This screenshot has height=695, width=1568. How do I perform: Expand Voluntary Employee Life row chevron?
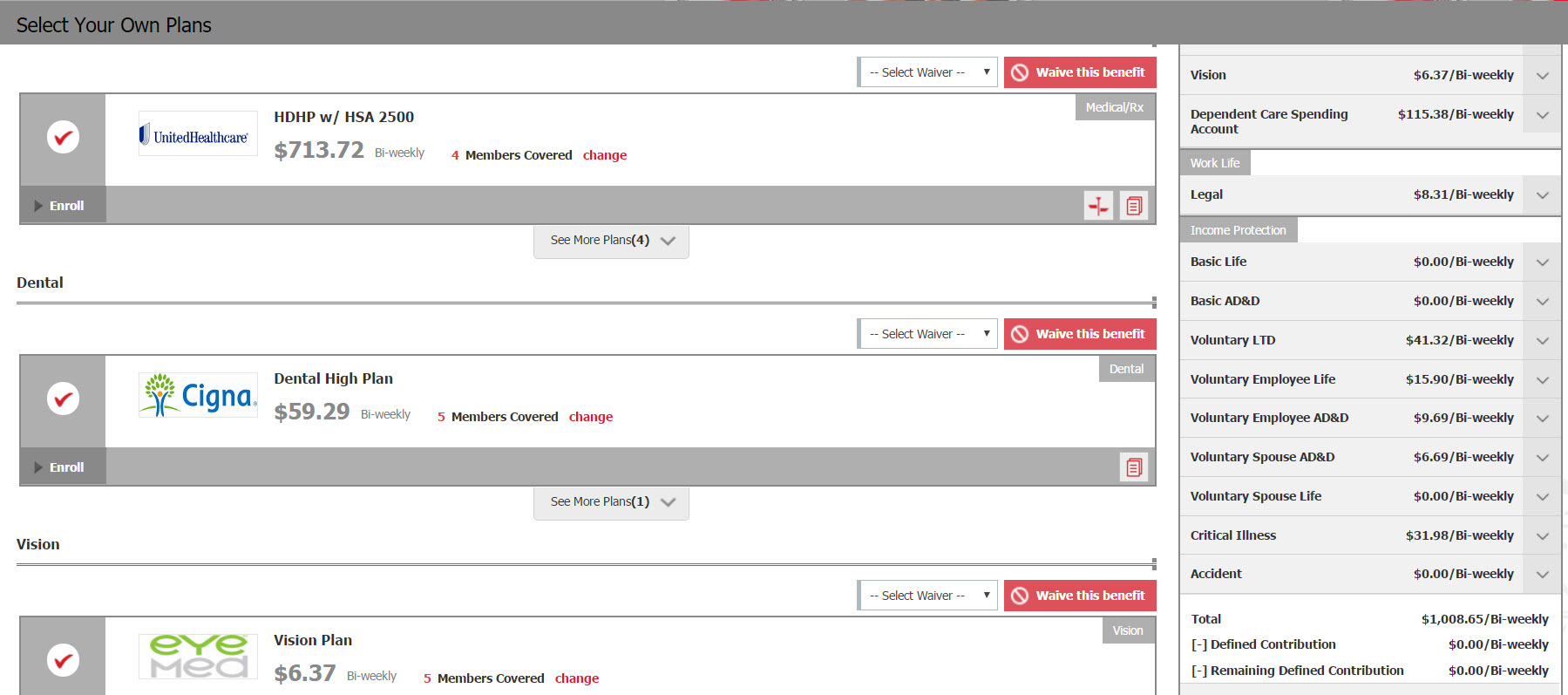click(1542, 380)
